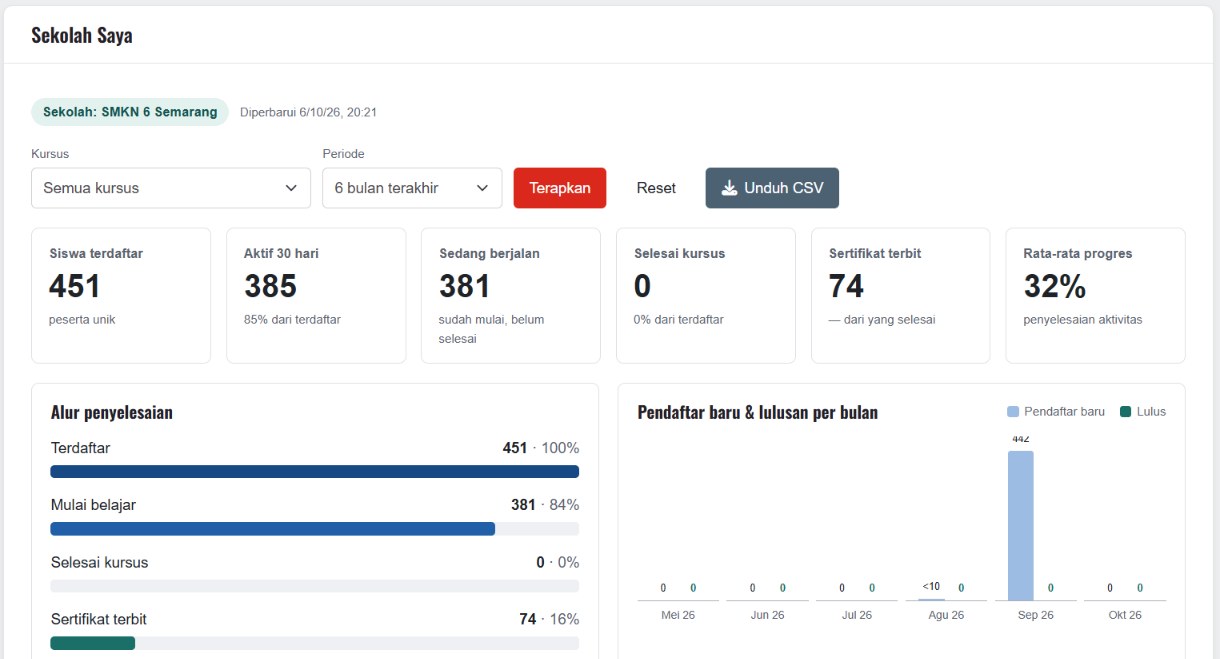Select the Siswa terdaftar card showing 451
1220x659 pixels.
pos(121,295)
